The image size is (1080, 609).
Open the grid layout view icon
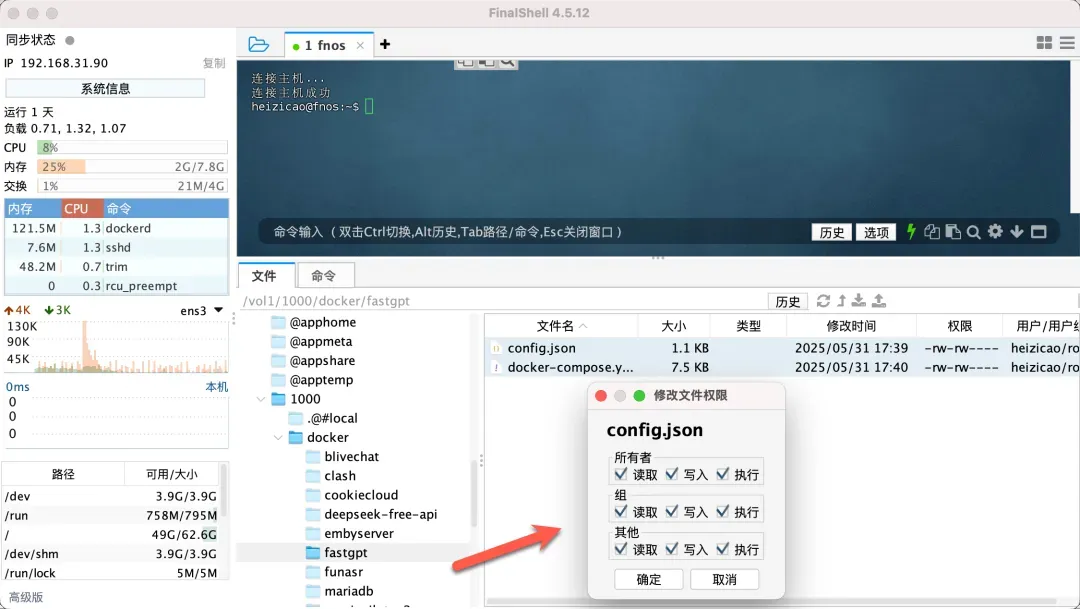(x=1044, y=43)
